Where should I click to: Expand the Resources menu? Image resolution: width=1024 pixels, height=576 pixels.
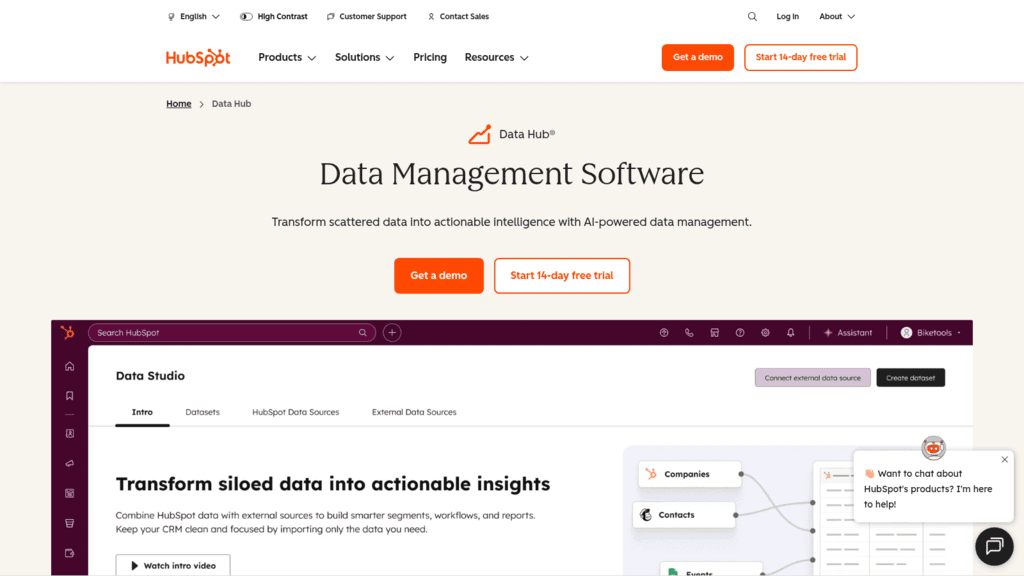tap(496, 57)
